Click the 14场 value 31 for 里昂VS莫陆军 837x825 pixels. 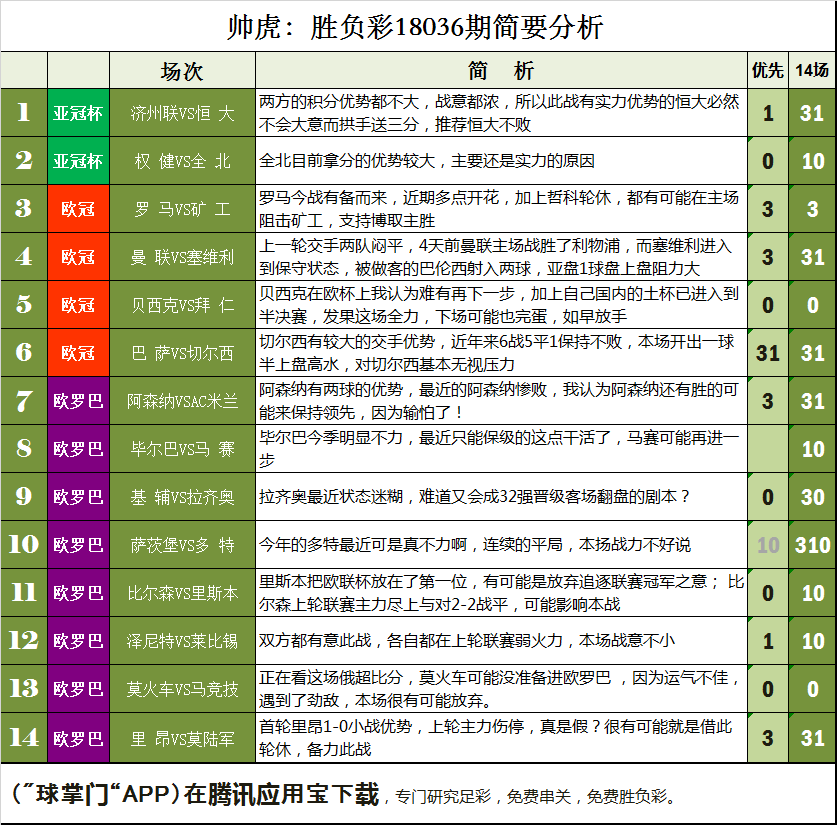point(812,739)
